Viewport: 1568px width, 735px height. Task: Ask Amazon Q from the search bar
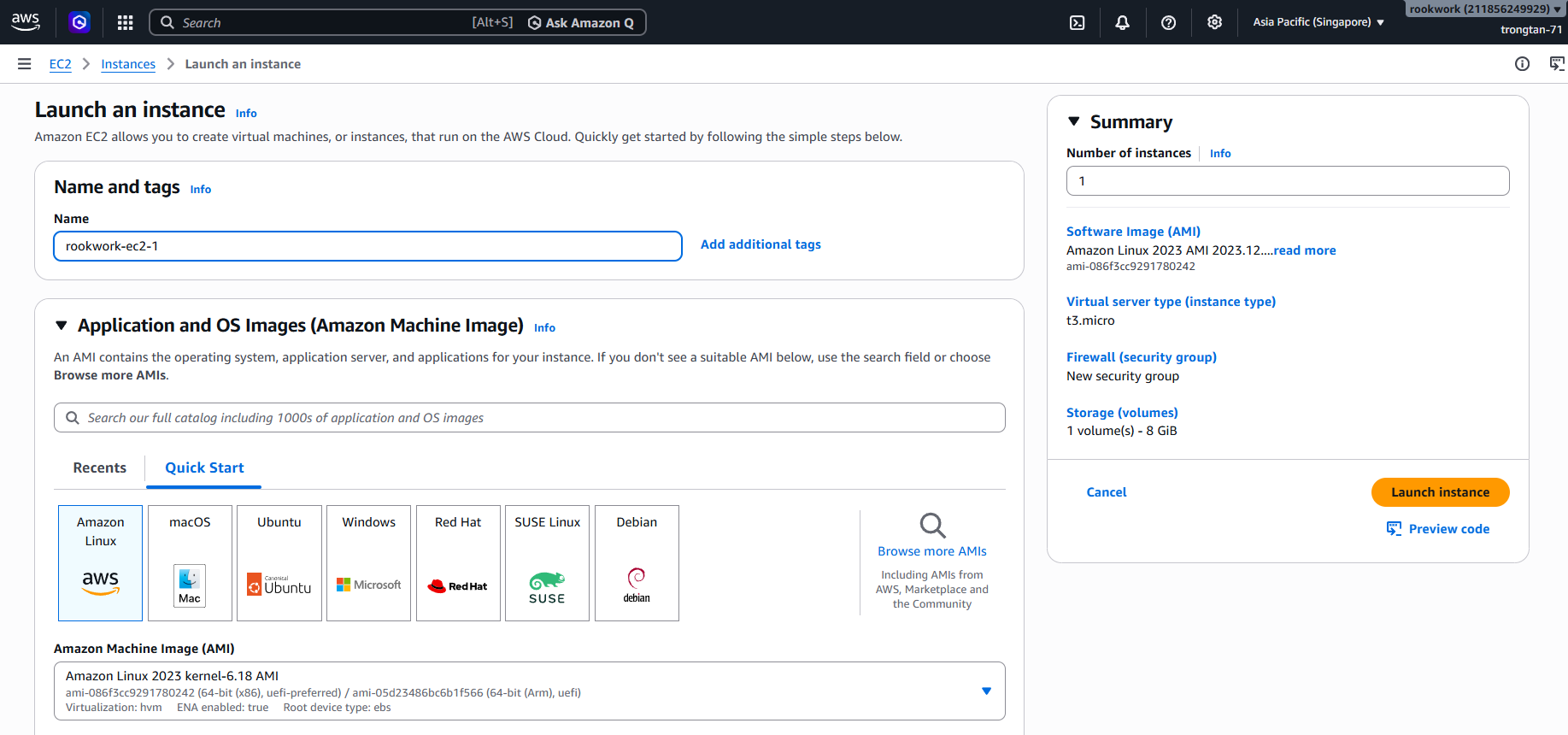pos(581,22)
